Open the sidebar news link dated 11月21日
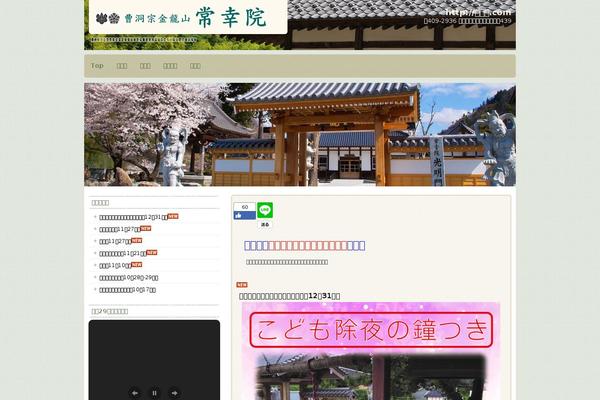 click(122, 253)
